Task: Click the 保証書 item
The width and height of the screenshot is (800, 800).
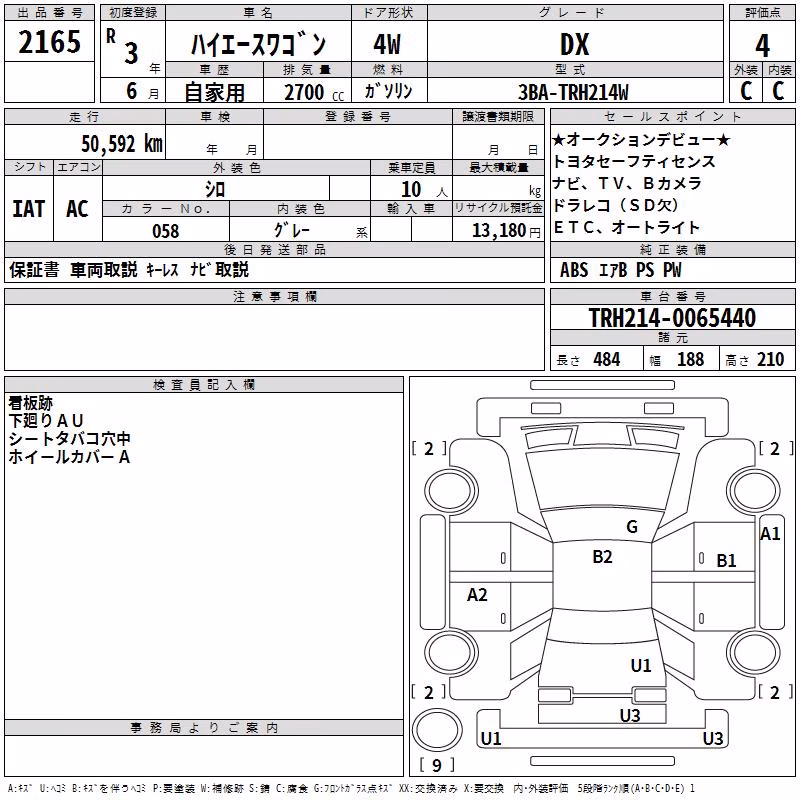Action: point(34,269)
